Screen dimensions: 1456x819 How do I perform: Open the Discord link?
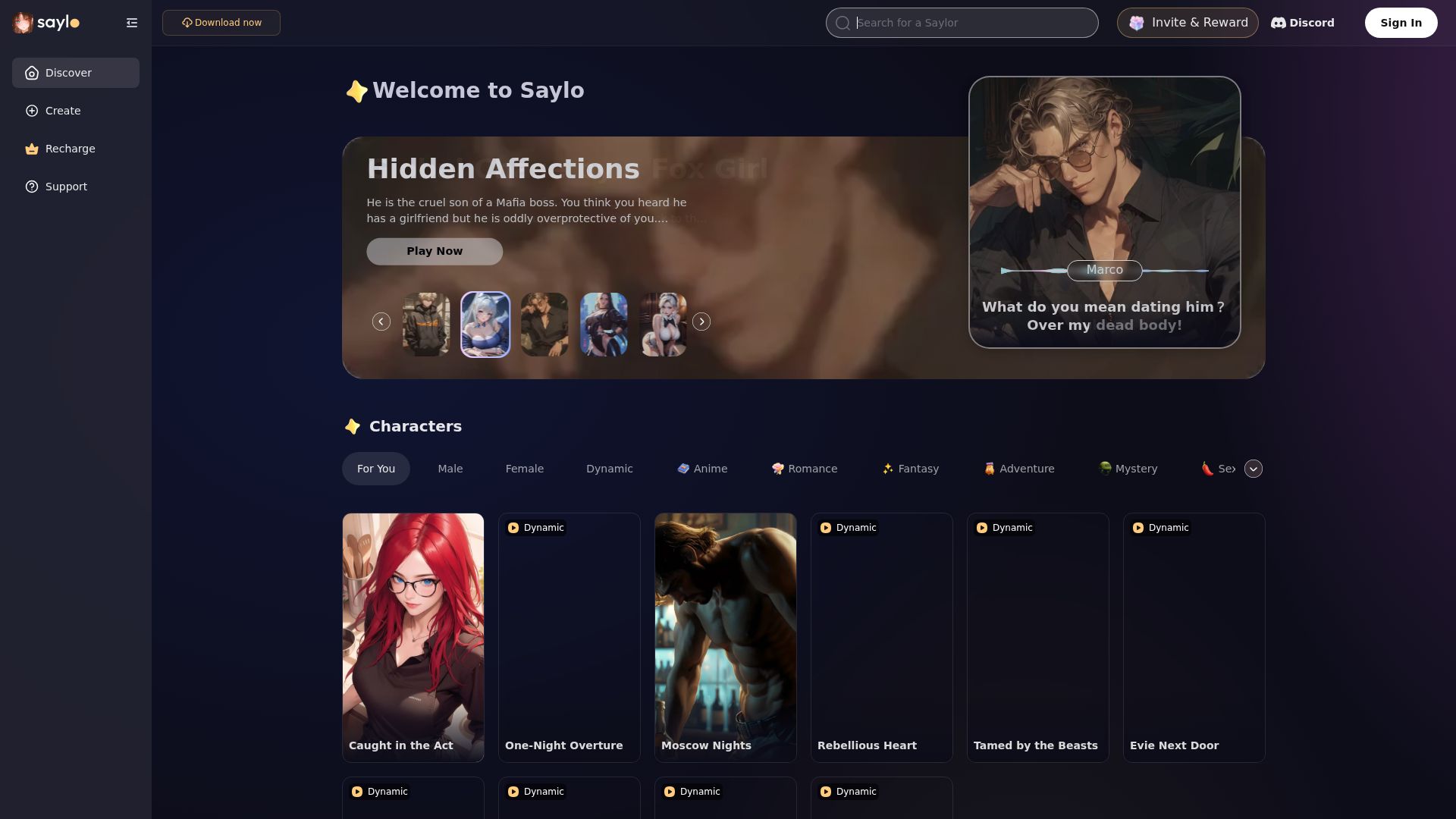tap(1302, 23)
